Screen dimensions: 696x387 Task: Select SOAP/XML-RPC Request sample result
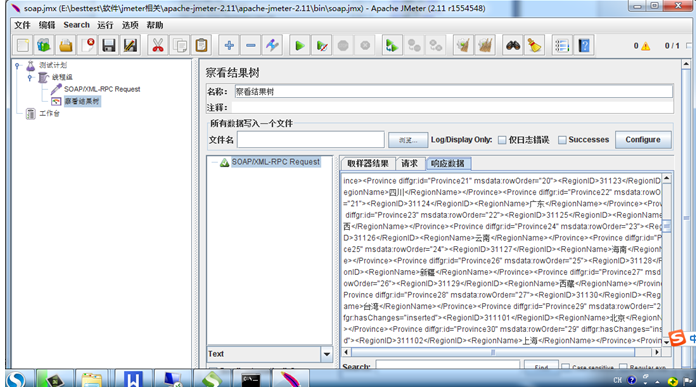point(275,162)
